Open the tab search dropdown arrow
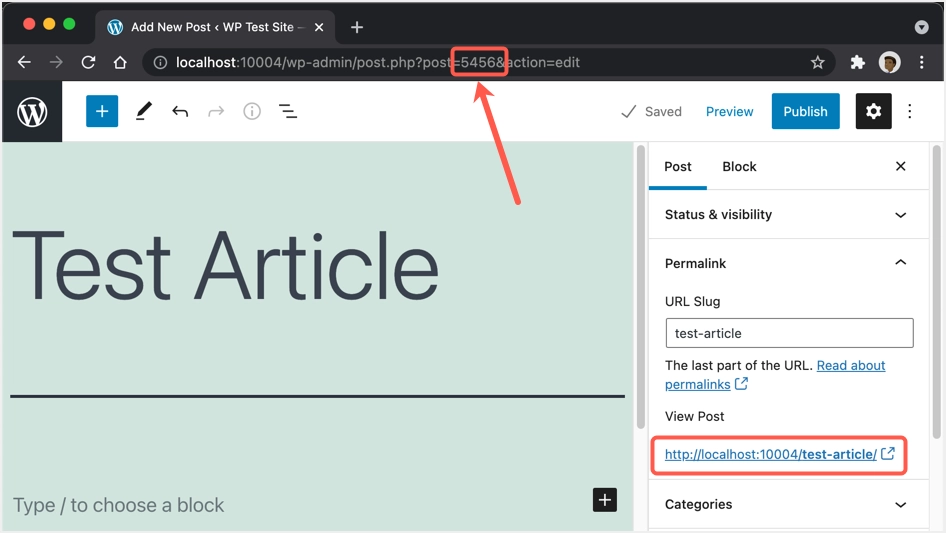The width and height of the screenshot is (946, 533). pyautogui.click(x=921, y=27)
